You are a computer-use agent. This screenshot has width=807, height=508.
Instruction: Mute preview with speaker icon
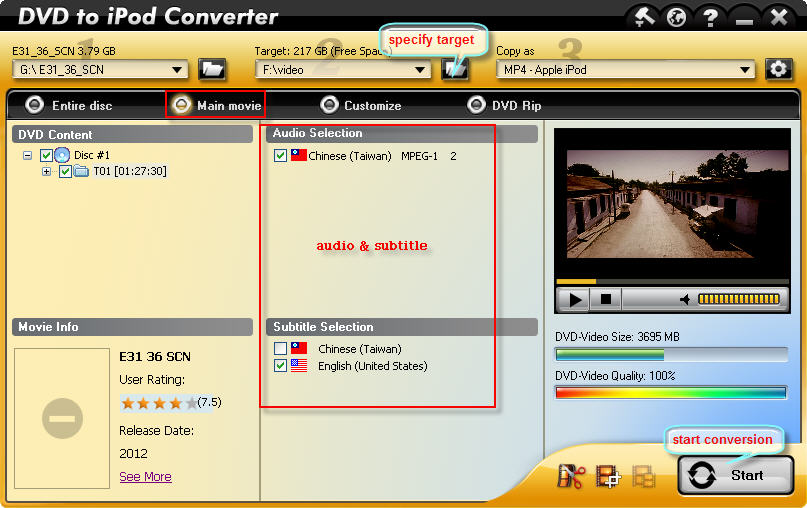click(x=685, y=299)
